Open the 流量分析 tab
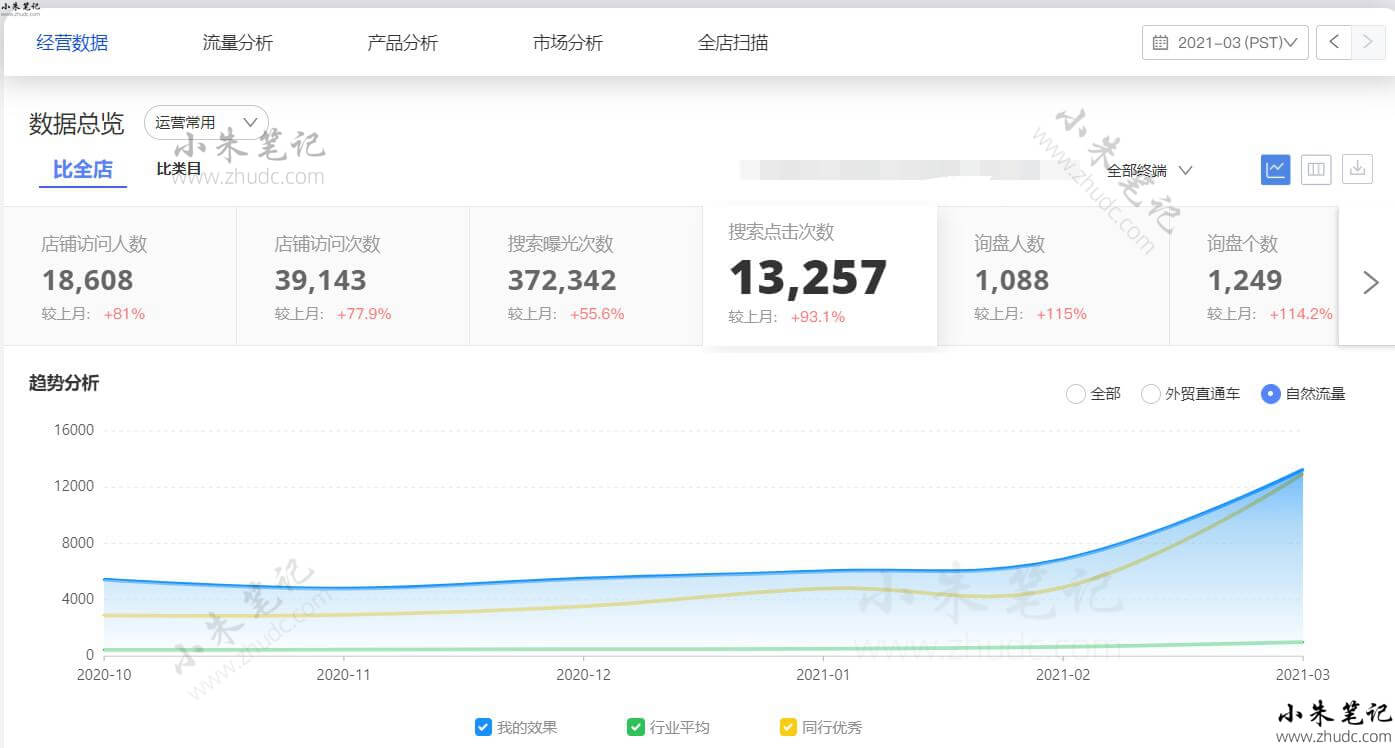Image resolution: width=1395 pixels, height=748 pixels. 237,43
